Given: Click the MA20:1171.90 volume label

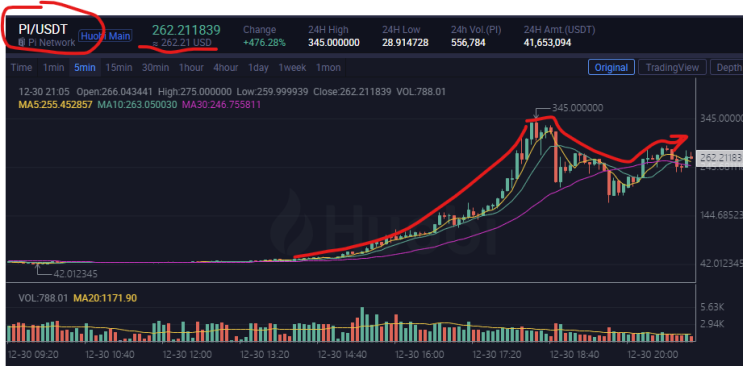Looking at the screenshot, I should pos(105,298).
